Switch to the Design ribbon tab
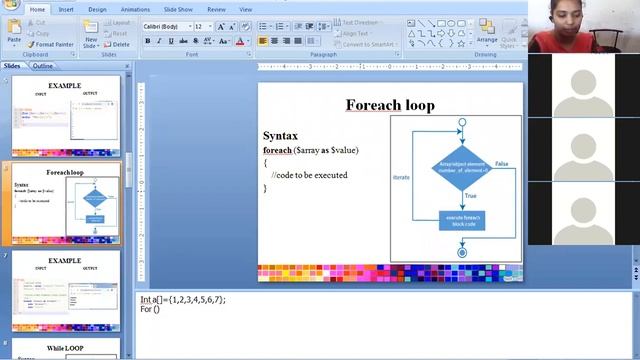640x360 pixels. [97, 9]
